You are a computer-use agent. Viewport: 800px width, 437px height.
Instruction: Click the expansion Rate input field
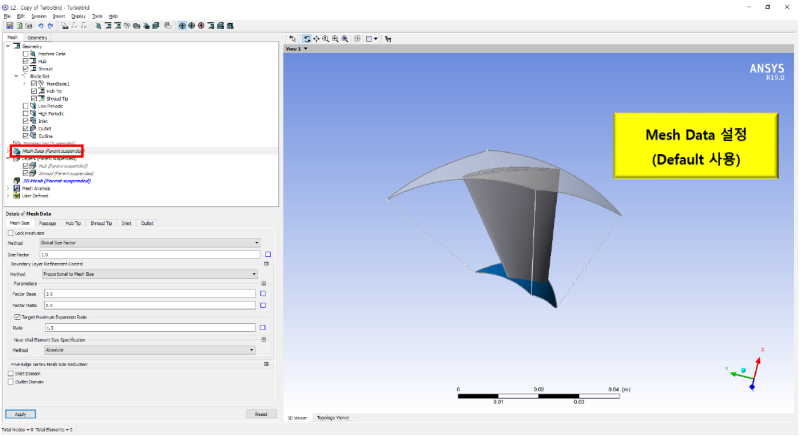(x=150, y=328)
